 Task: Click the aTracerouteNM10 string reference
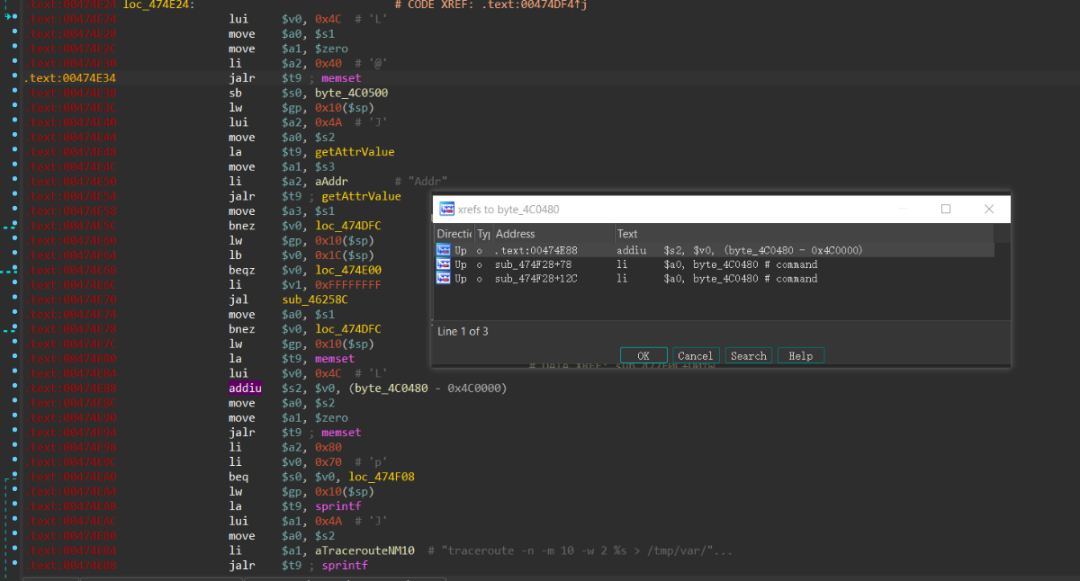pyautogui.click(x=365, y=550)
